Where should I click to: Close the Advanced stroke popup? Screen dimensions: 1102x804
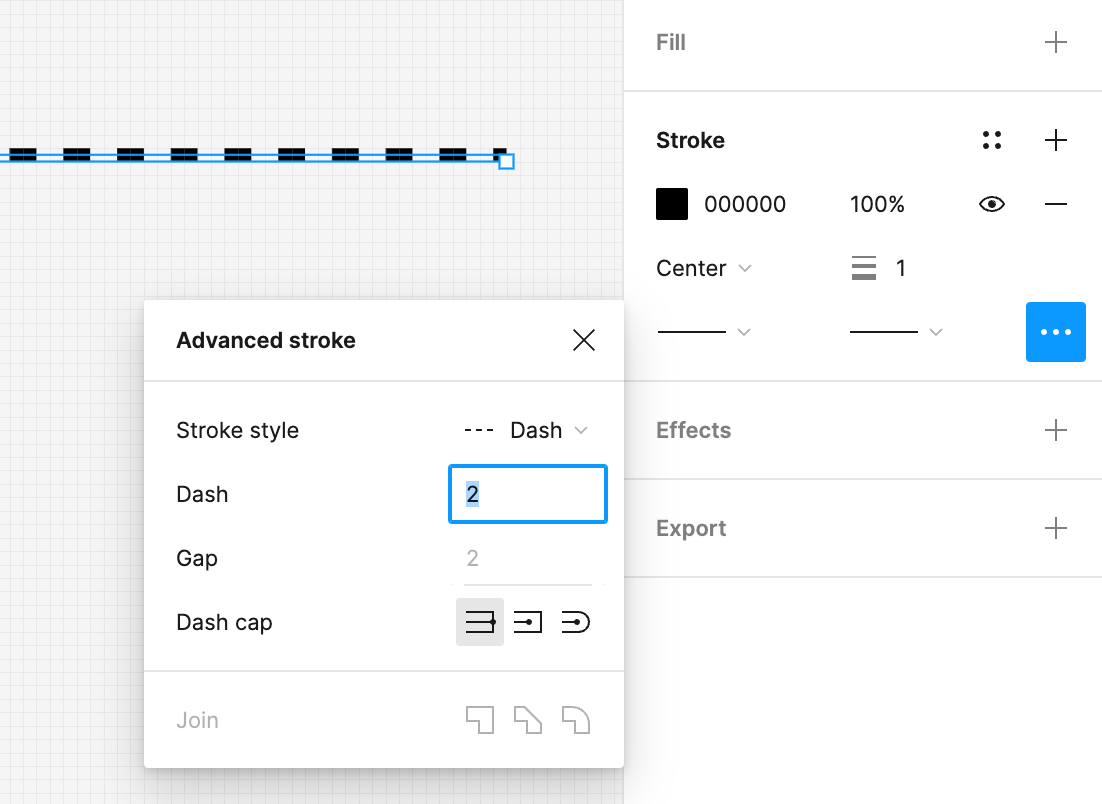[x=584, y=340]
